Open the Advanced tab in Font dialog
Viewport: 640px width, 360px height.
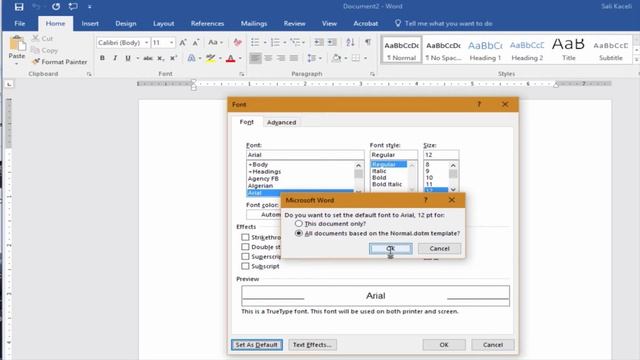(x=282, y=122)
